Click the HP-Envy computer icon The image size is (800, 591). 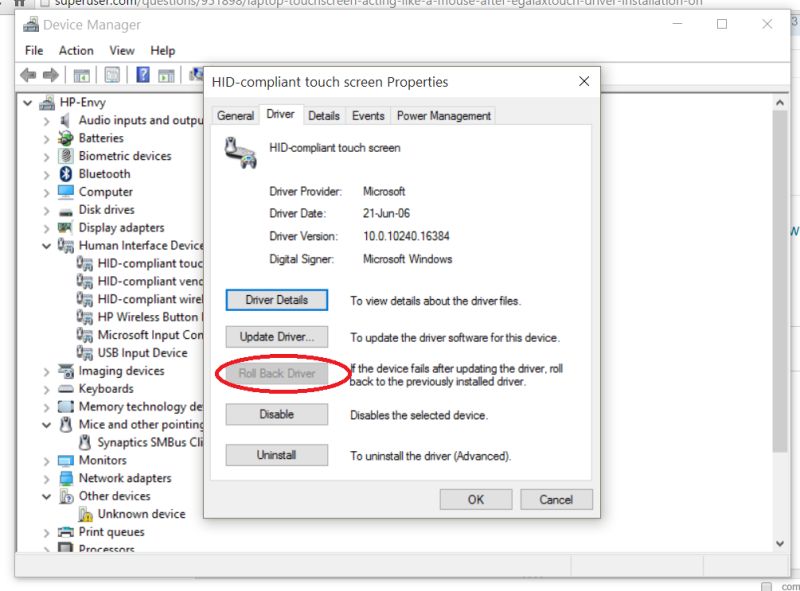[47, 103]
